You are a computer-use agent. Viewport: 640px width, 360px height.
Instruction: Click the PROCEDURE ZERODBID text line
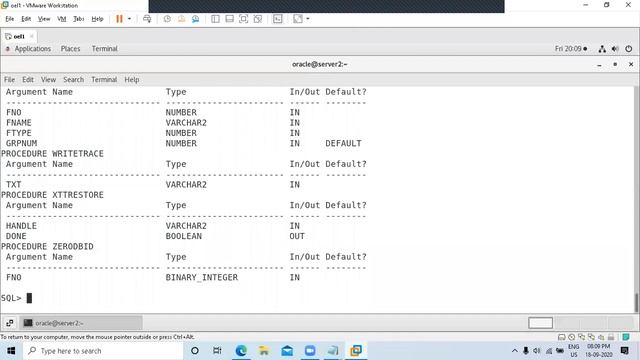[47, 247]
